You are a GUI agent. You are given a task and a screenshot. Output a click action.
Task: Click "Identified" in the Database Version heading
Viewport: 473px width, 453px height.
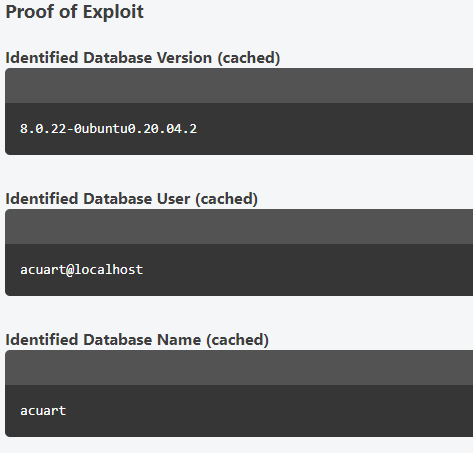42,58
